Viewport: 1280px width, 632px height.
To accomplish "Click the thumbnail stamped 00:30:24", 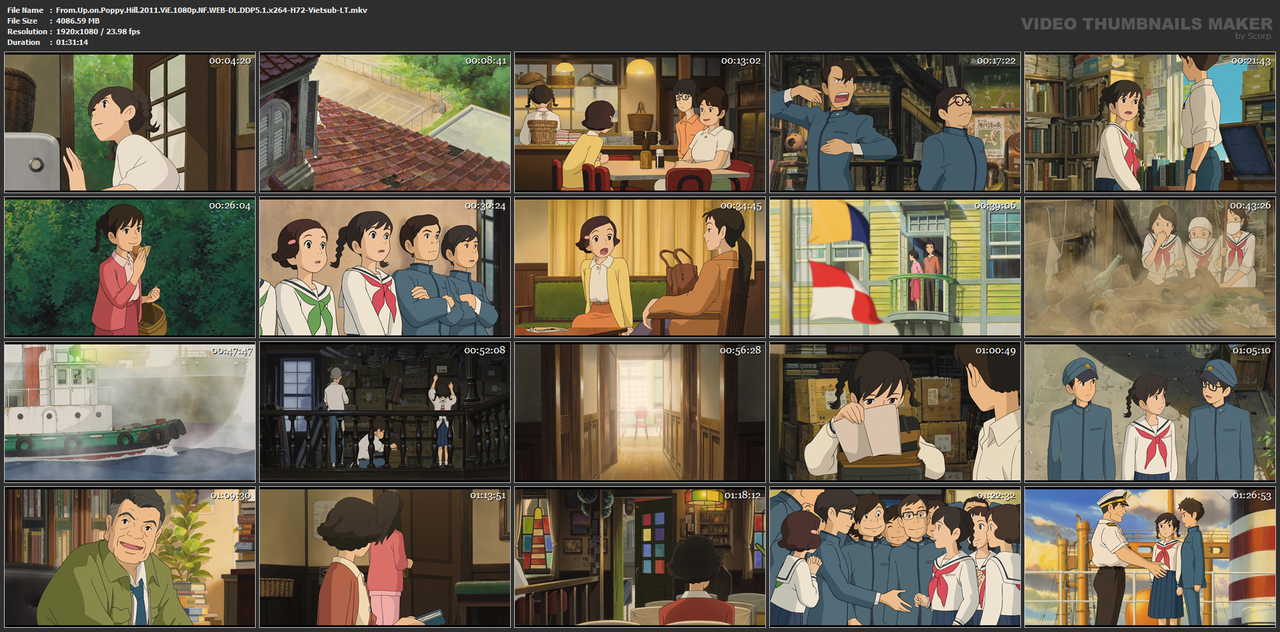I will tap(385, 267).
